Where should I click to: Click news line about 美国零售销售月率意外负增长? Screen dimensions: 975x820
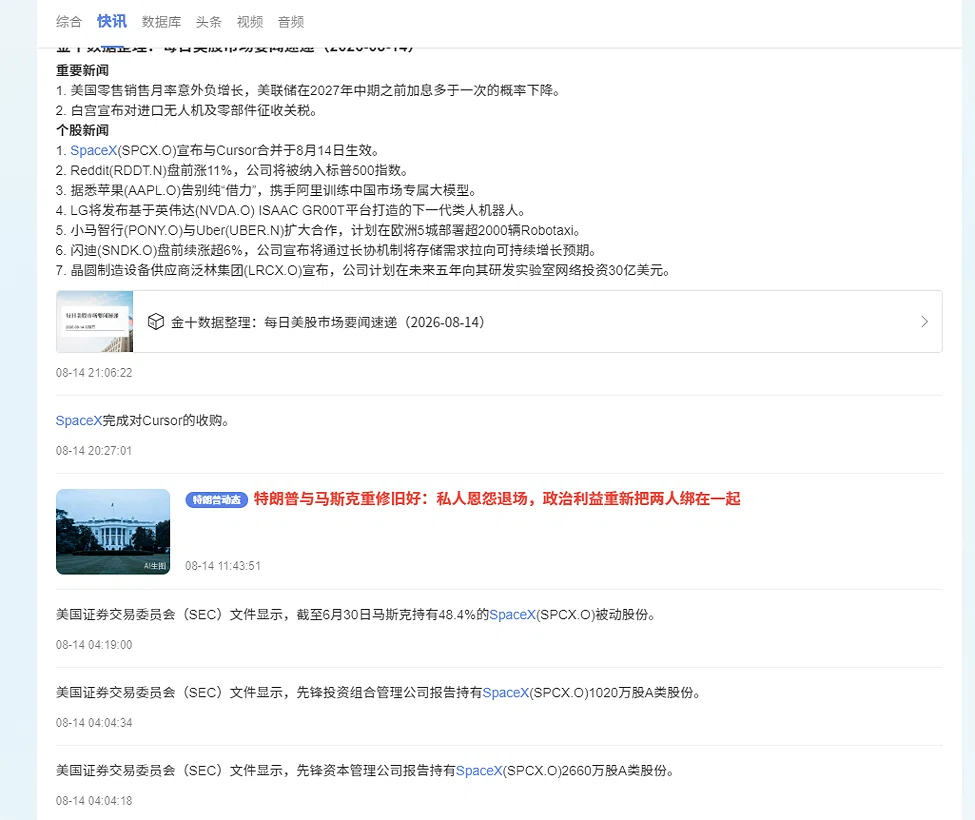click(x=310, y=91)
